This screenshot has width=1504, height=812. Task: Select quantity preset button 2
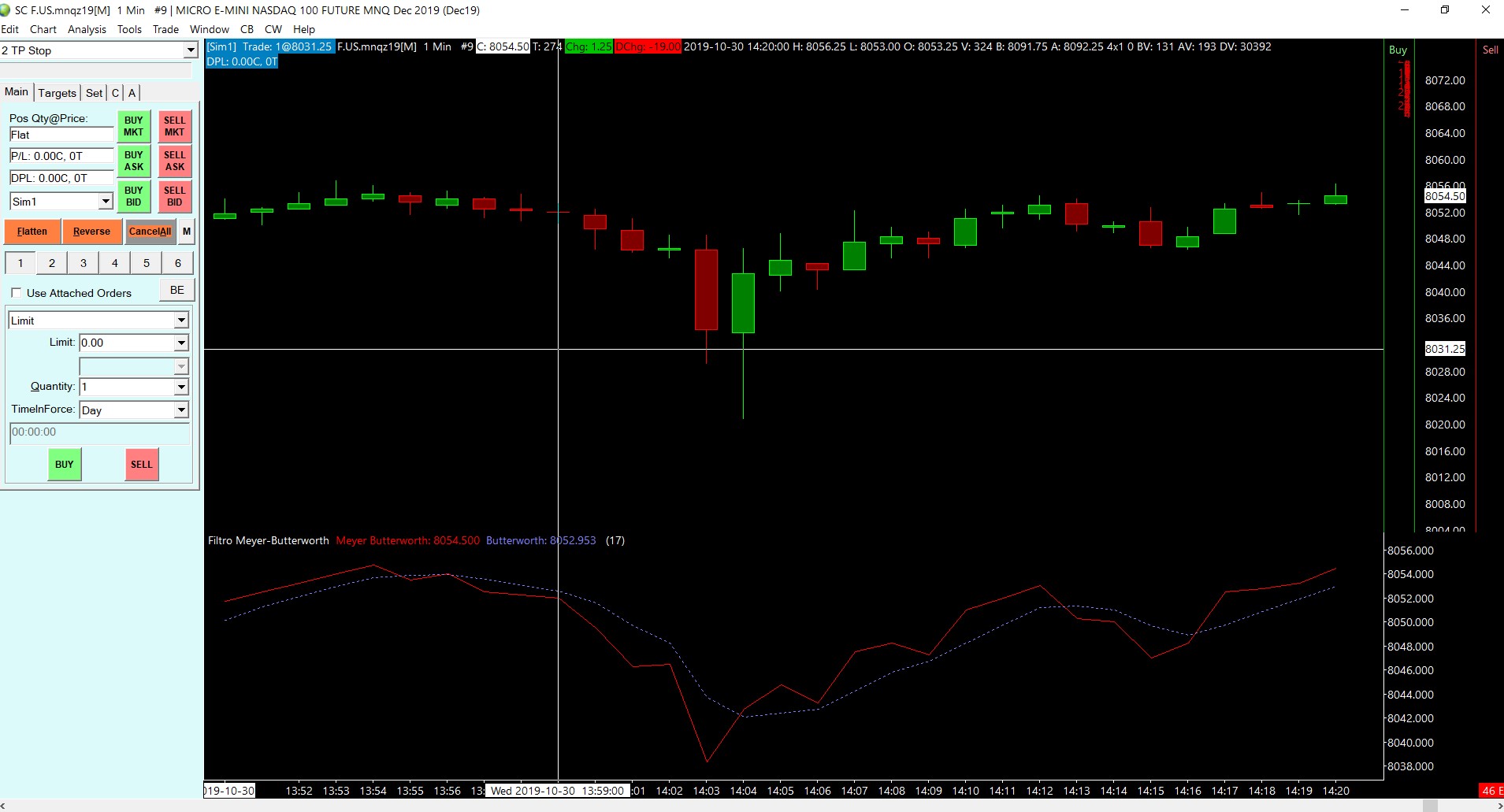coord(52,263)
